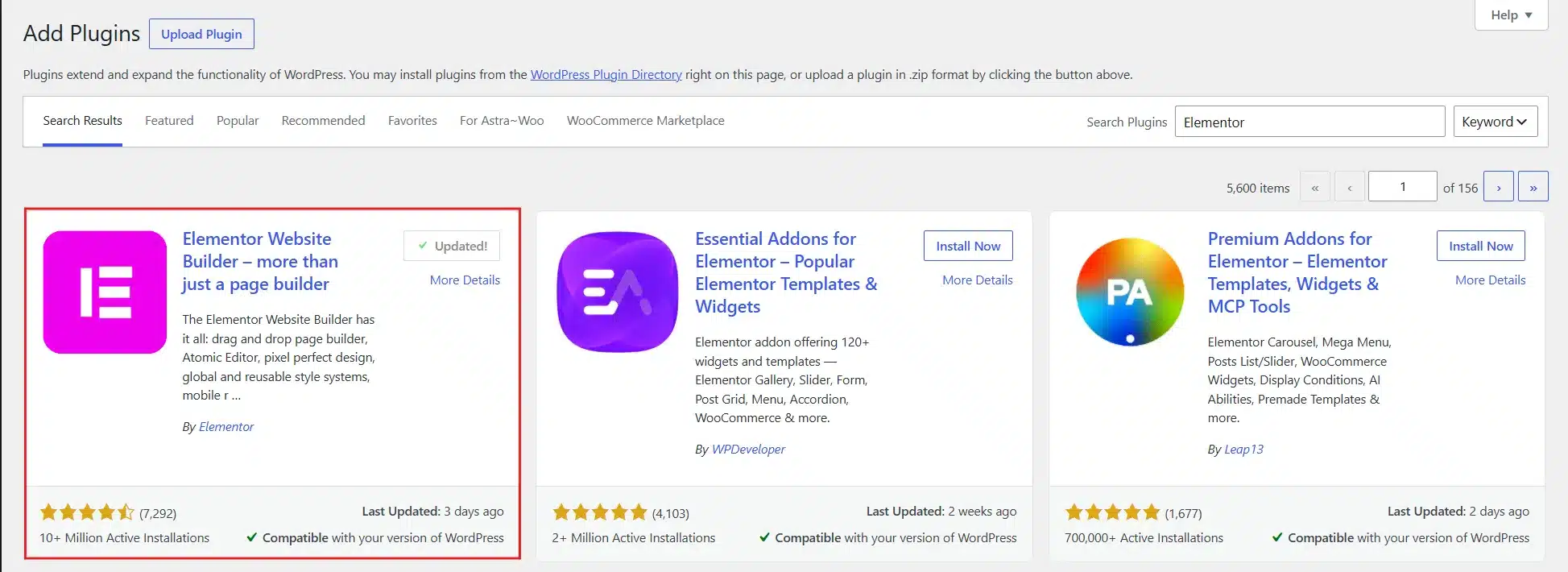The image size is (1568, 572).
Task: Open the Popular tab
Action: pyautogui.click(x=238, y=121)
